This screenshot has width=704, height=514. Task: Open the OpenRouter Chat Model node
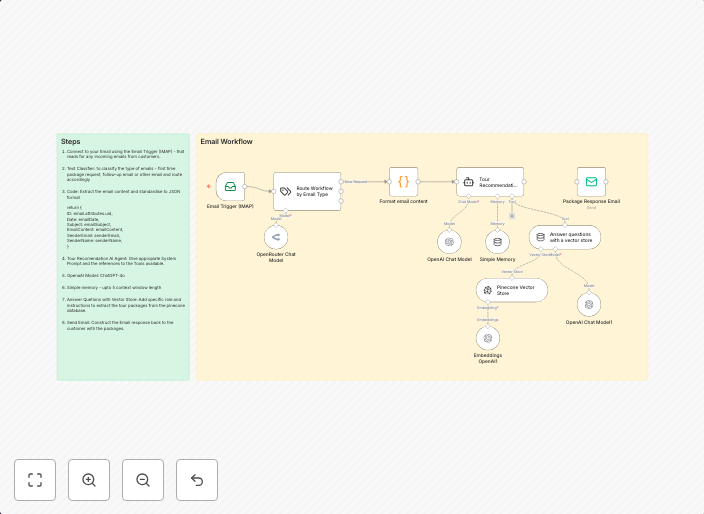coord(276,237)
